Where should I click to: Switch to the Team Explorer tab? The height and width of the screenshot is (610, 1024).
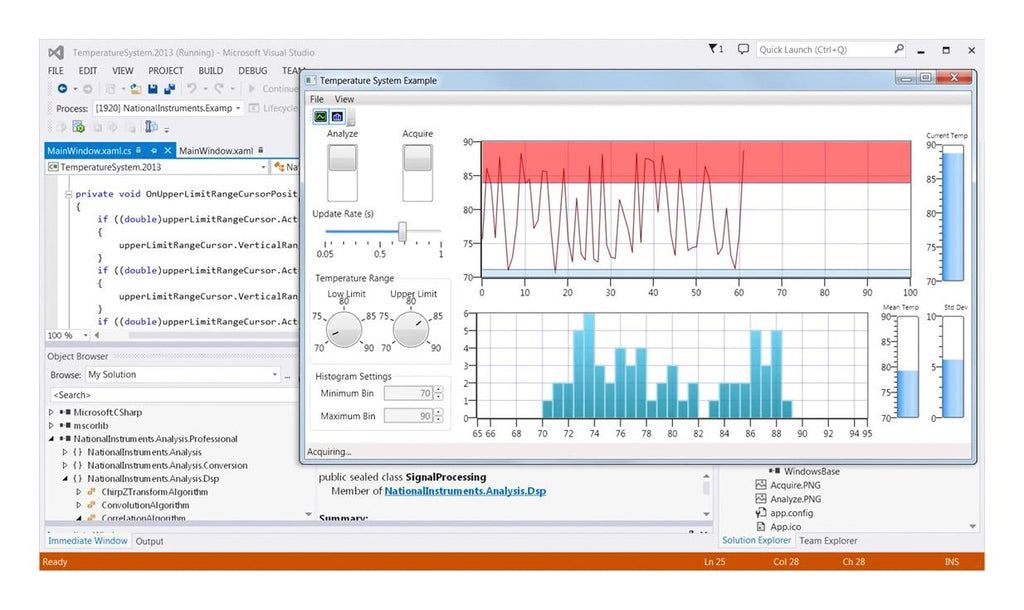point(828,541)
